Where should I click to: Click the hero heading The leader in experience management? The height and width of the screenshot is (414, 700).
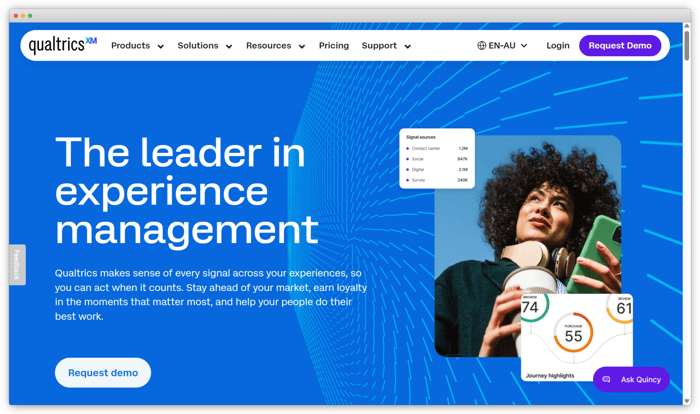pos(187,191)
